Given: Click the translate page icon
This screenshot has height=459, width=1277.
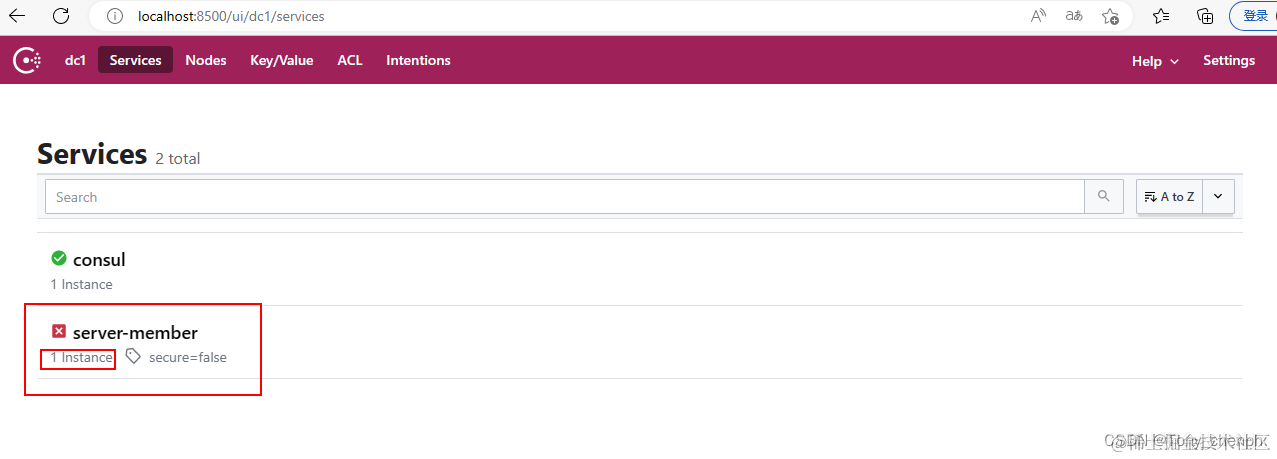Looking at the screenshot, I should pos(1074,16).
